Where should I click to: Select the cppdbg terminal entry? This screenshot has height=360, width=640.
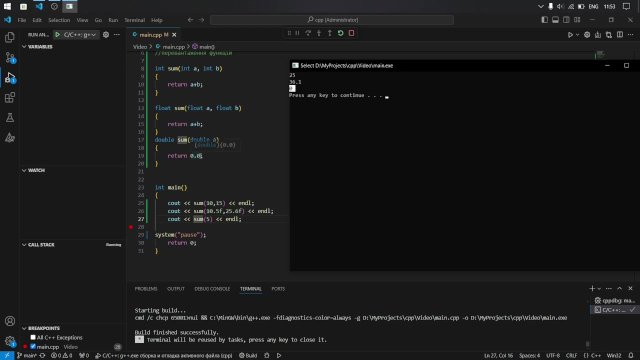(x=615, y=300)
